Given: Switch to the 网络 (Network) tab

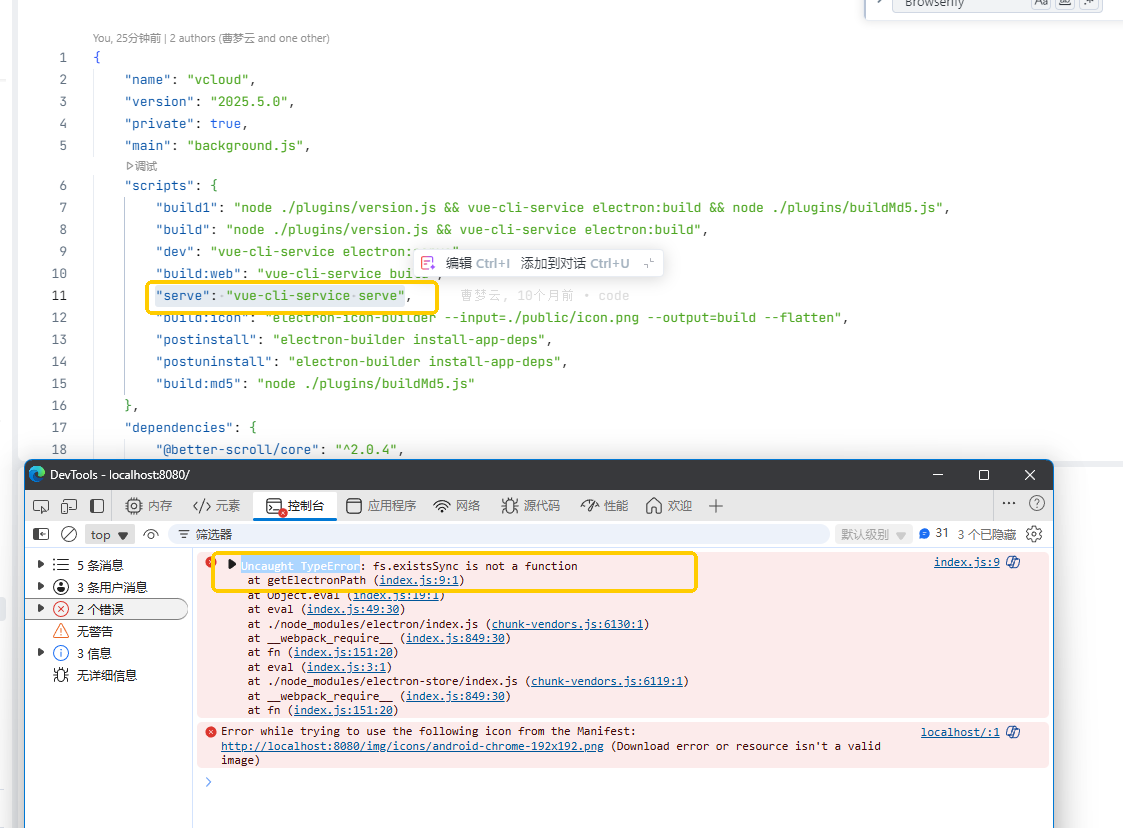Looking at the screenshot, I should tap(457, 506).
